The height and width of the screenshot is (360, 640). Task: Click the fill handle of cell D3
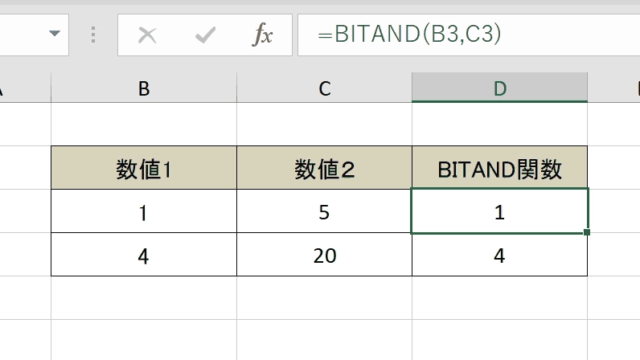(587, 232)
